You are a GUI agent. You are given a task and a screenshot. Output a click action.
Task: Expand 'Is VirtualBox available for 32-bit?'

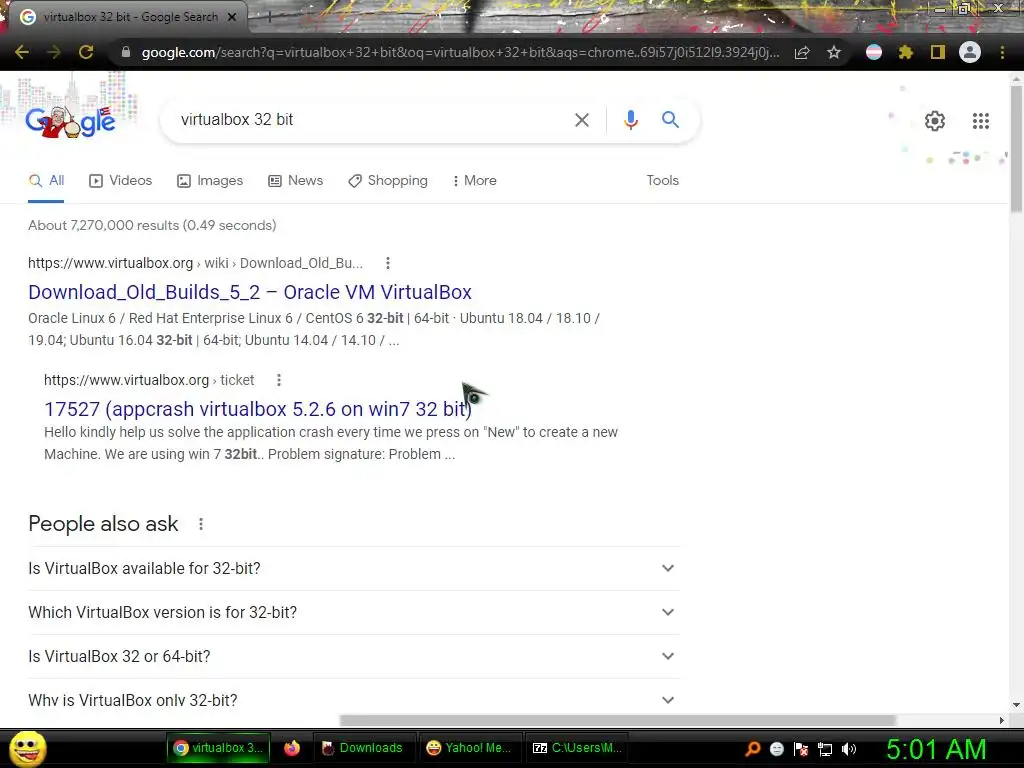point(354,568)
